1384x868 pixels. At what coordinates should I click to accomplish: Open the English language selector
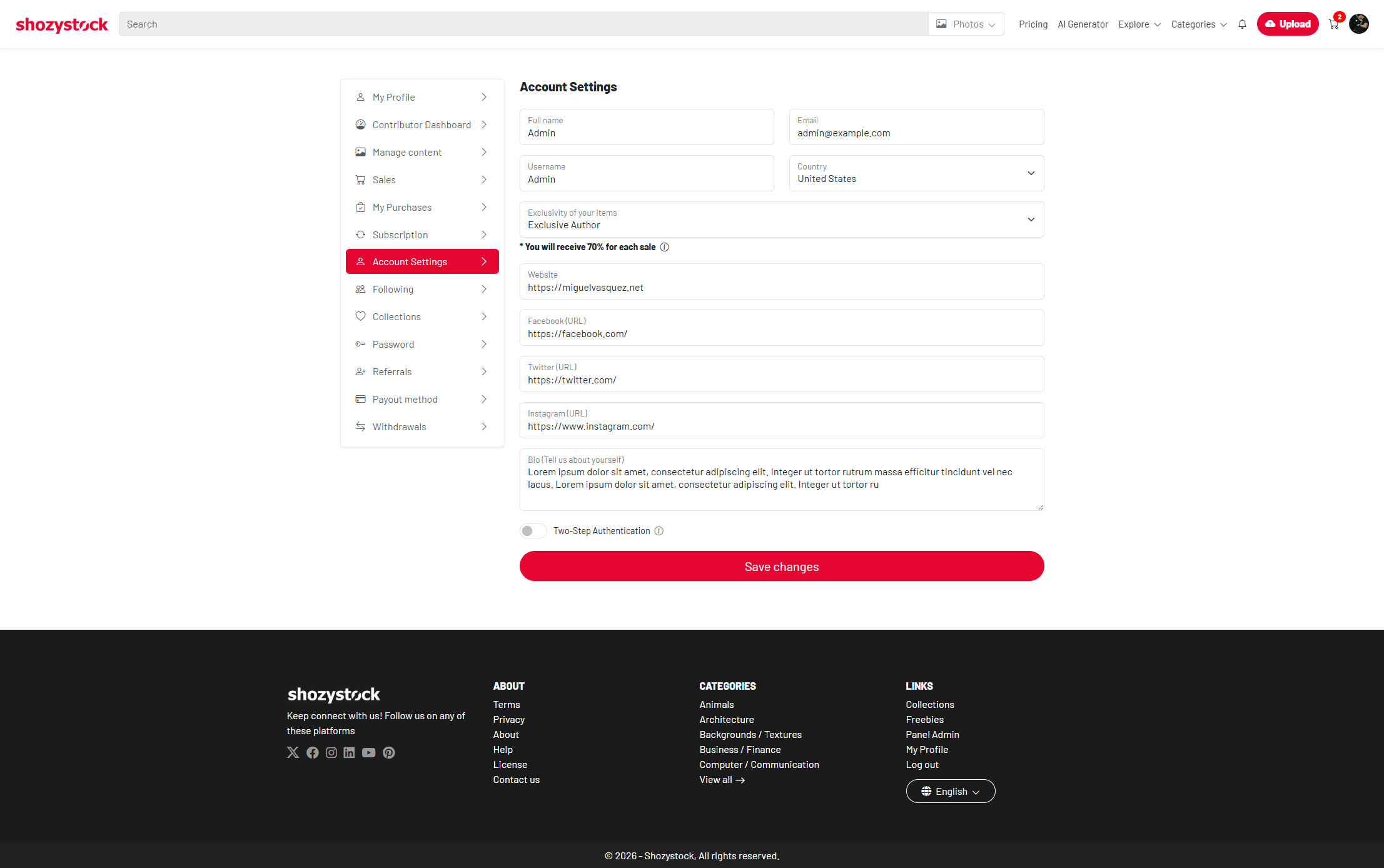point(950,791)
